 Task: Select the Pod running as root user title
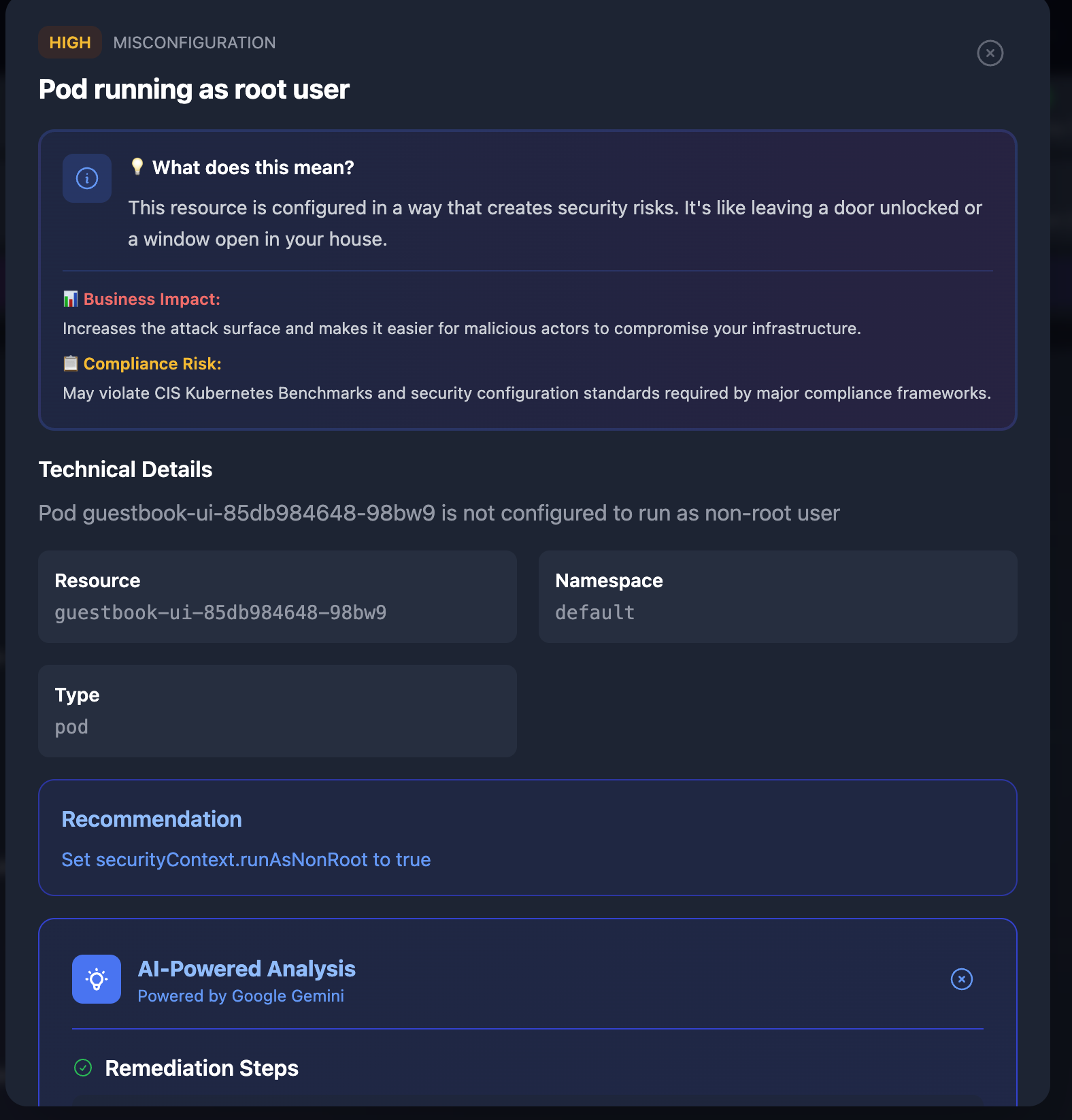pyautogui.click(x=194, y=89)
